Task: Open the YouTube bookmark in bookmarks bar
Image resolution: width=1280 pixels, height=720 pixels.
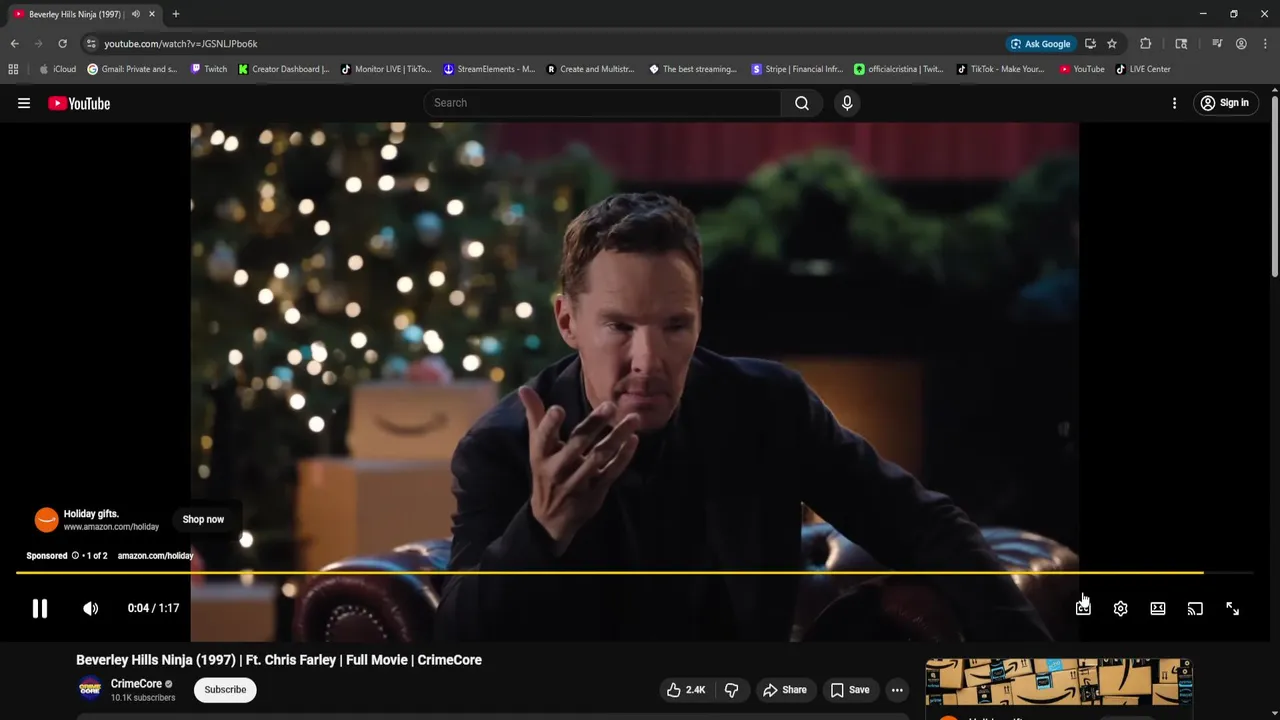Action: [x=1082, y=69]
